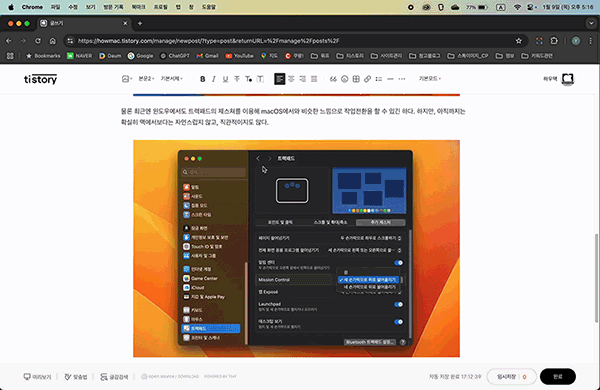Open the image attach dropdown in the editor
Screen dimensions: 600x390
pyautogui.click(x=127, y=79)
